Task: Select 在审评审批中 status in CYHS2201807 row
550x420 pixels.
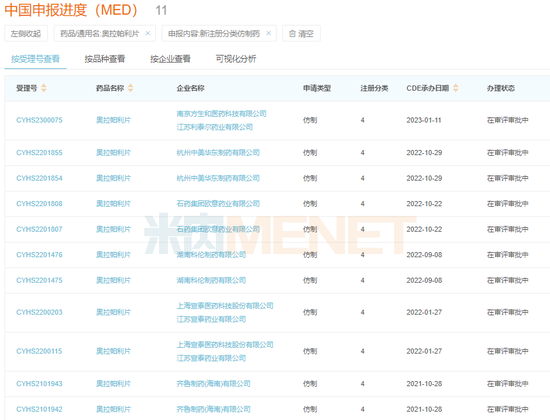Action: coord(508,229)
